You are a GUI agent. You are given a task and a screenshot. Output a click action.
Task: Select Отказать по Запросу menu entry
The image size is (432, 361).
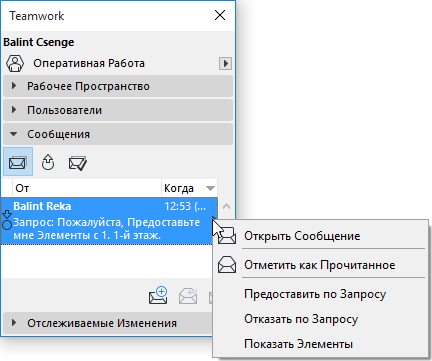click(x=301, y=319)
